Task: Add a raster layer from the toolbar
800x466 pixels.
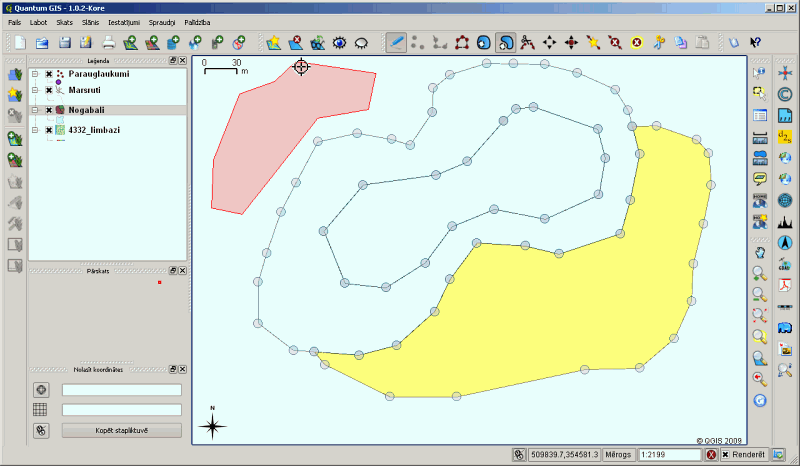Action: coord(152,43)
